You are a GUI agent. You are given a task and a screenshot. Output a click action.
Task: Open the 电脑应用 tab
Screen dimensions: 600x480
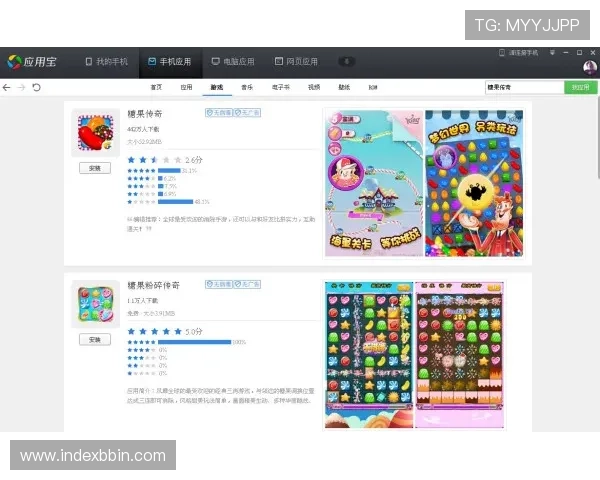click(x=233, y=62)
